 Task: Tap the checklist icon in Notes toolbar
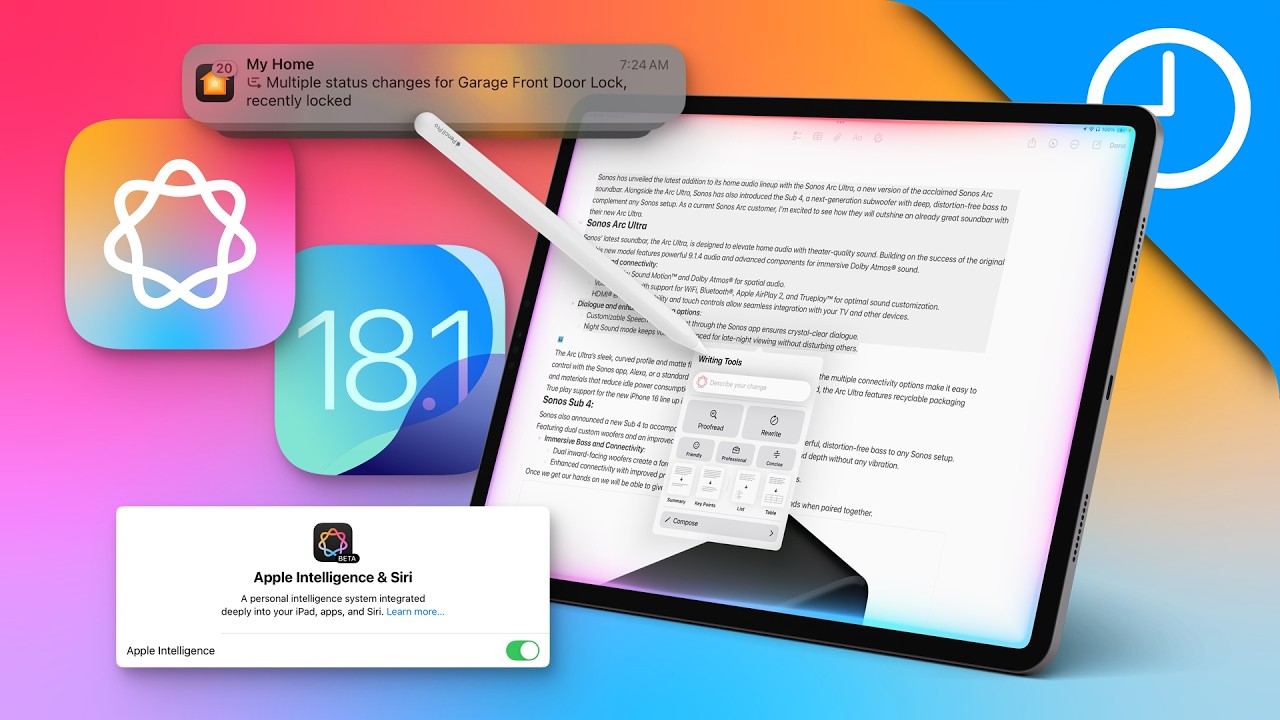tap(797, 136)
